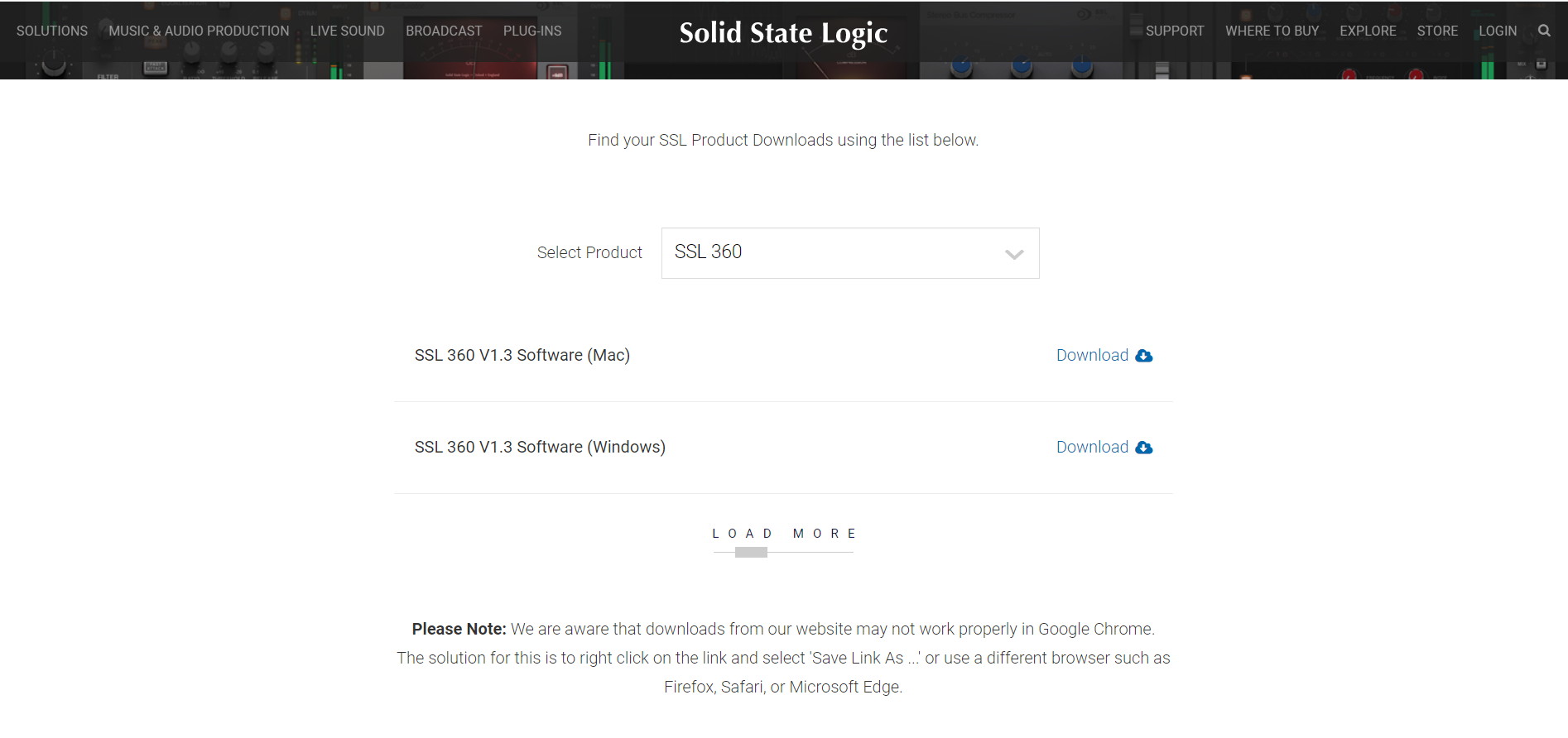
Task: Click the Login link
Action: (x=1498, y=31)
